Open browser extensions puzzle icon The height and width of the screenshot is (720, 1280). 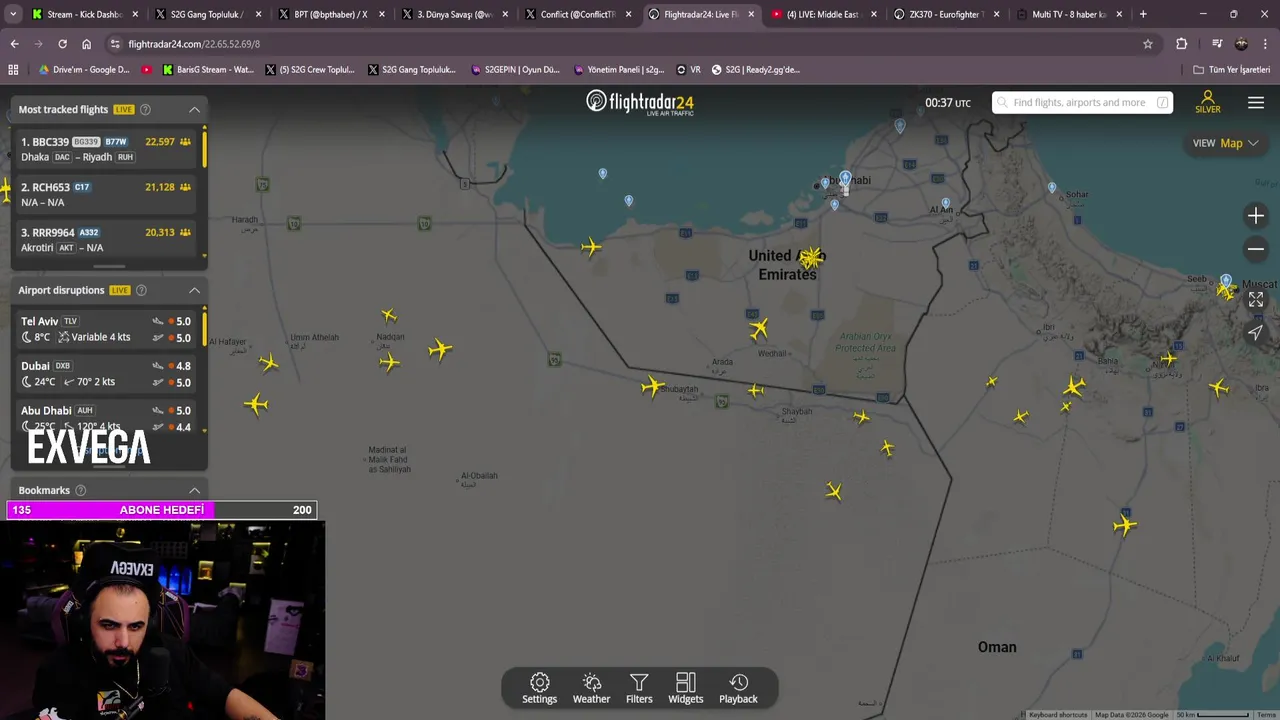[x=1181, y=44]
